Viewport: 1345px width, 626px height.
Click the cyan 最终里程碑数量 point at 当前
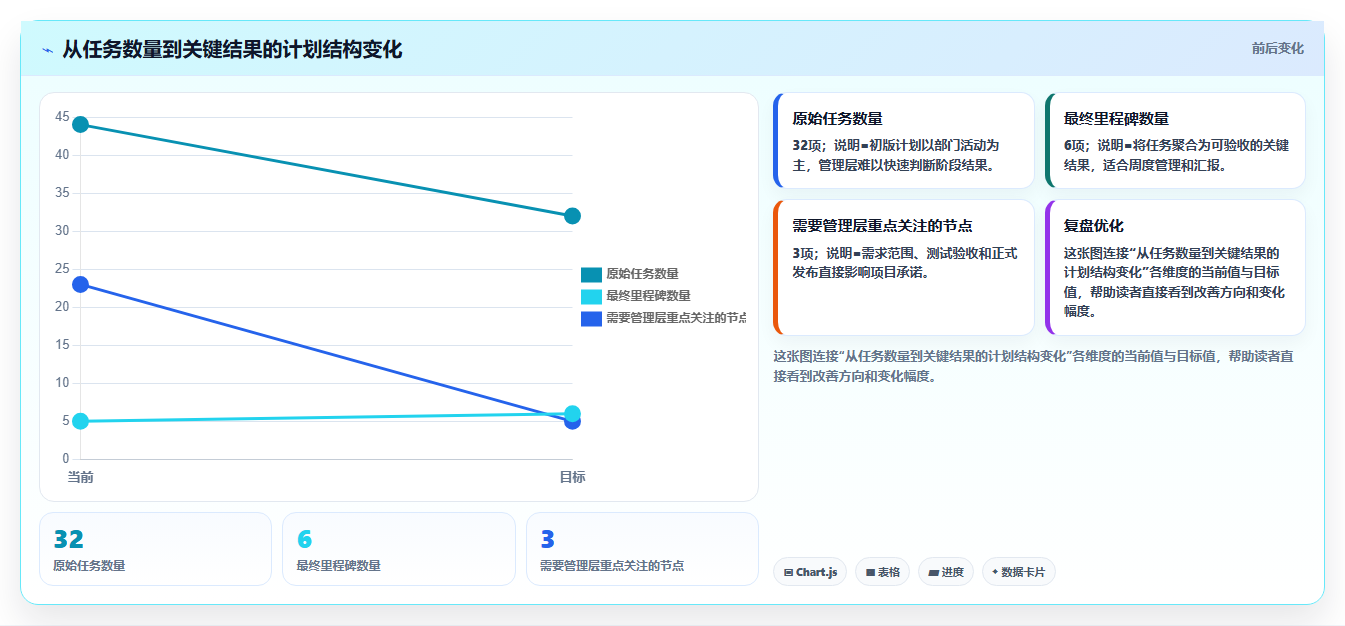[x=81, y=421]
